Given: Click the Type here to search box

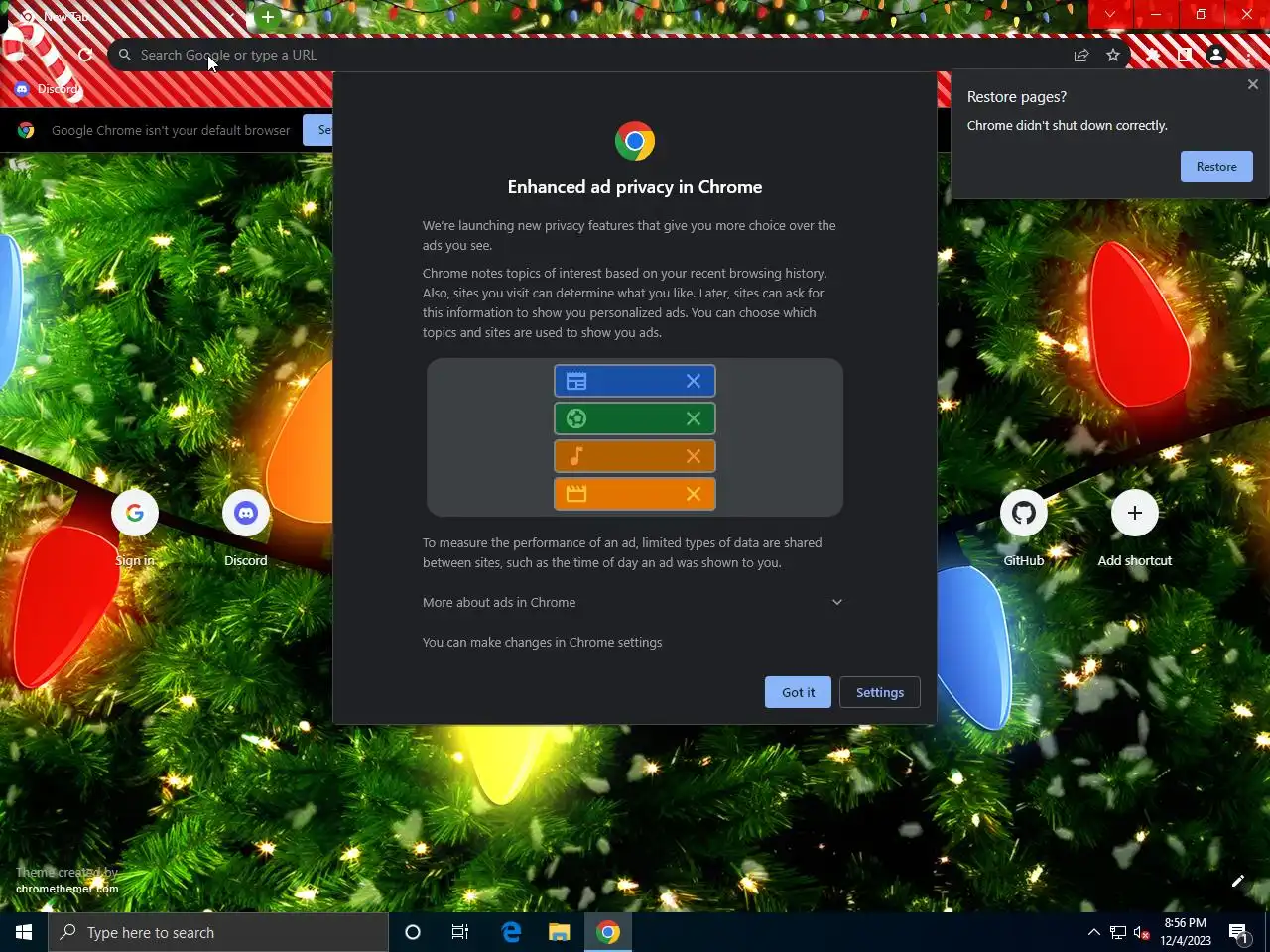Looking at the screenshot, I should tap(218, 932).
